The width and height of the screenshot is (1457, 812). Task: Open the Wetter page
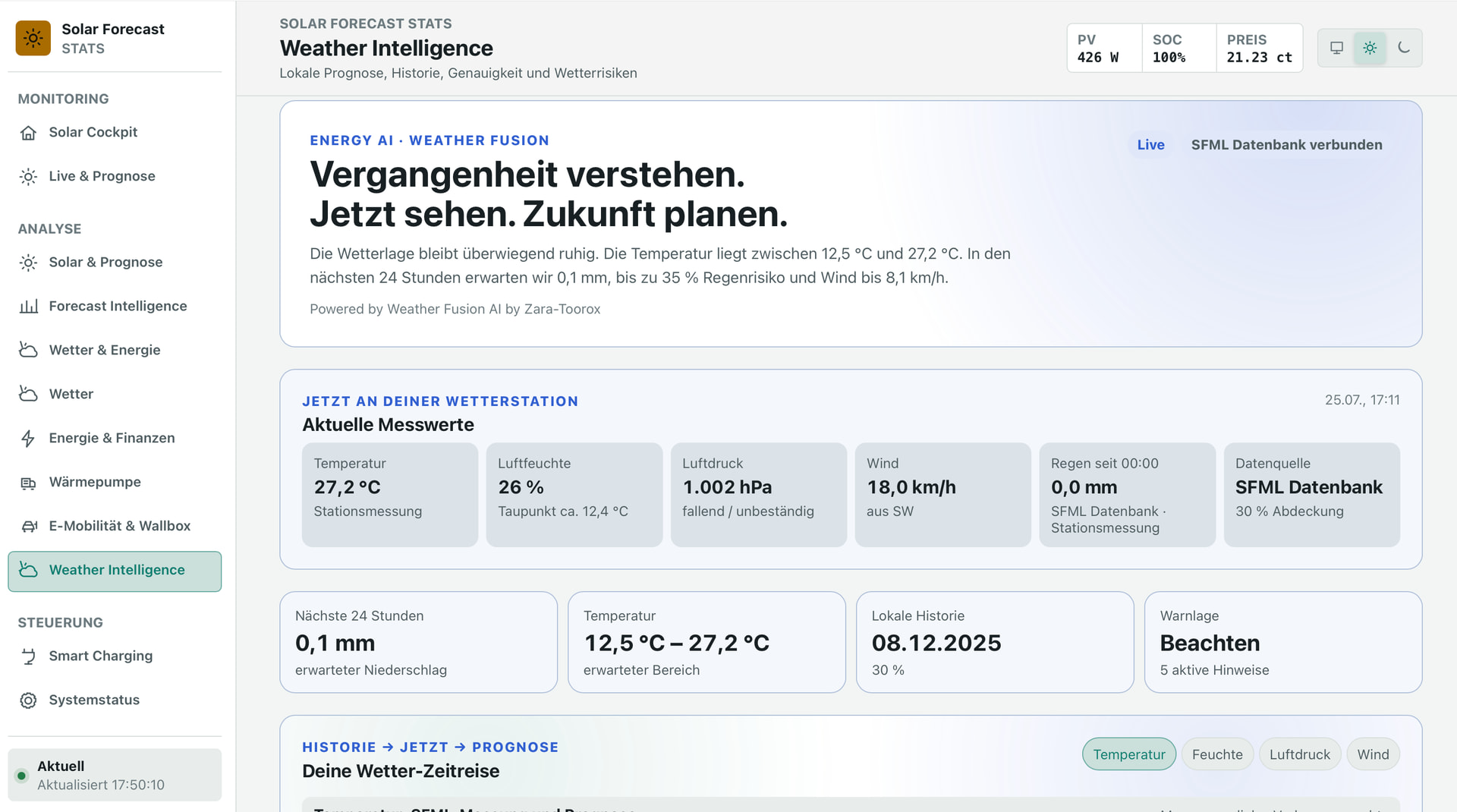(115, 395)
